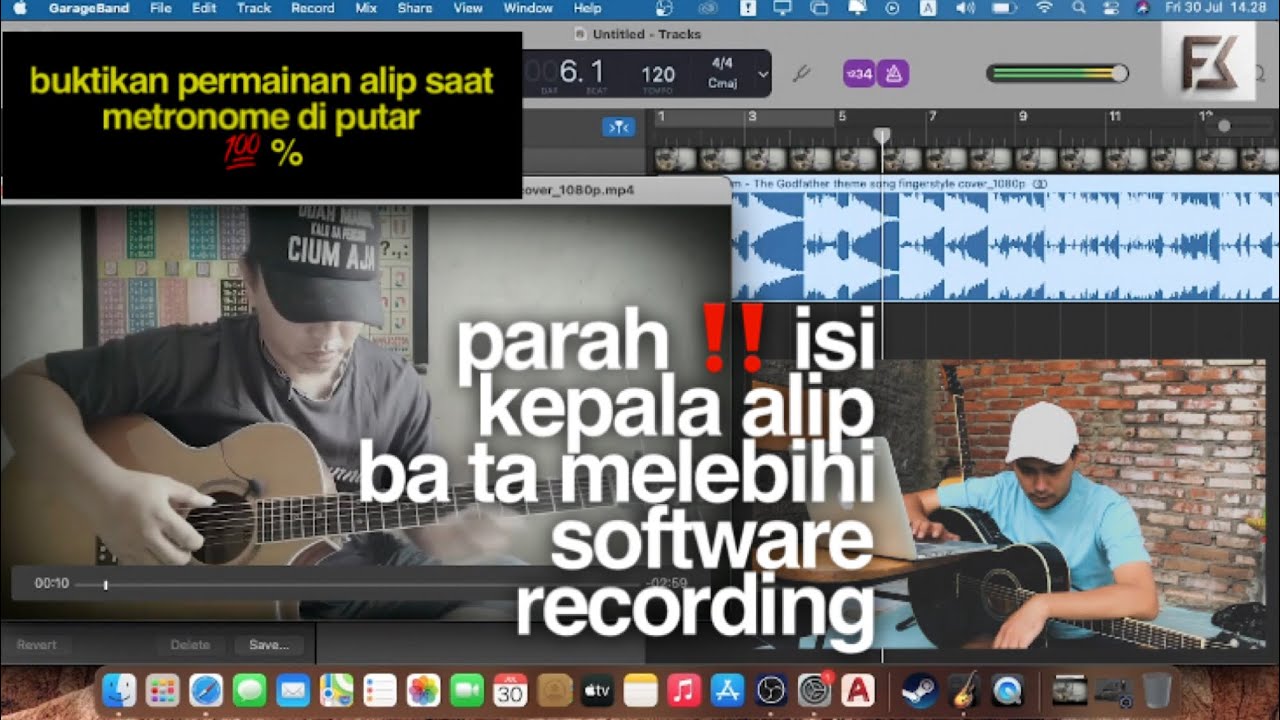The width and height of the screenshot is (1280, 720).
Task: Open the App Store from the Dock
Action: [727, 691]
